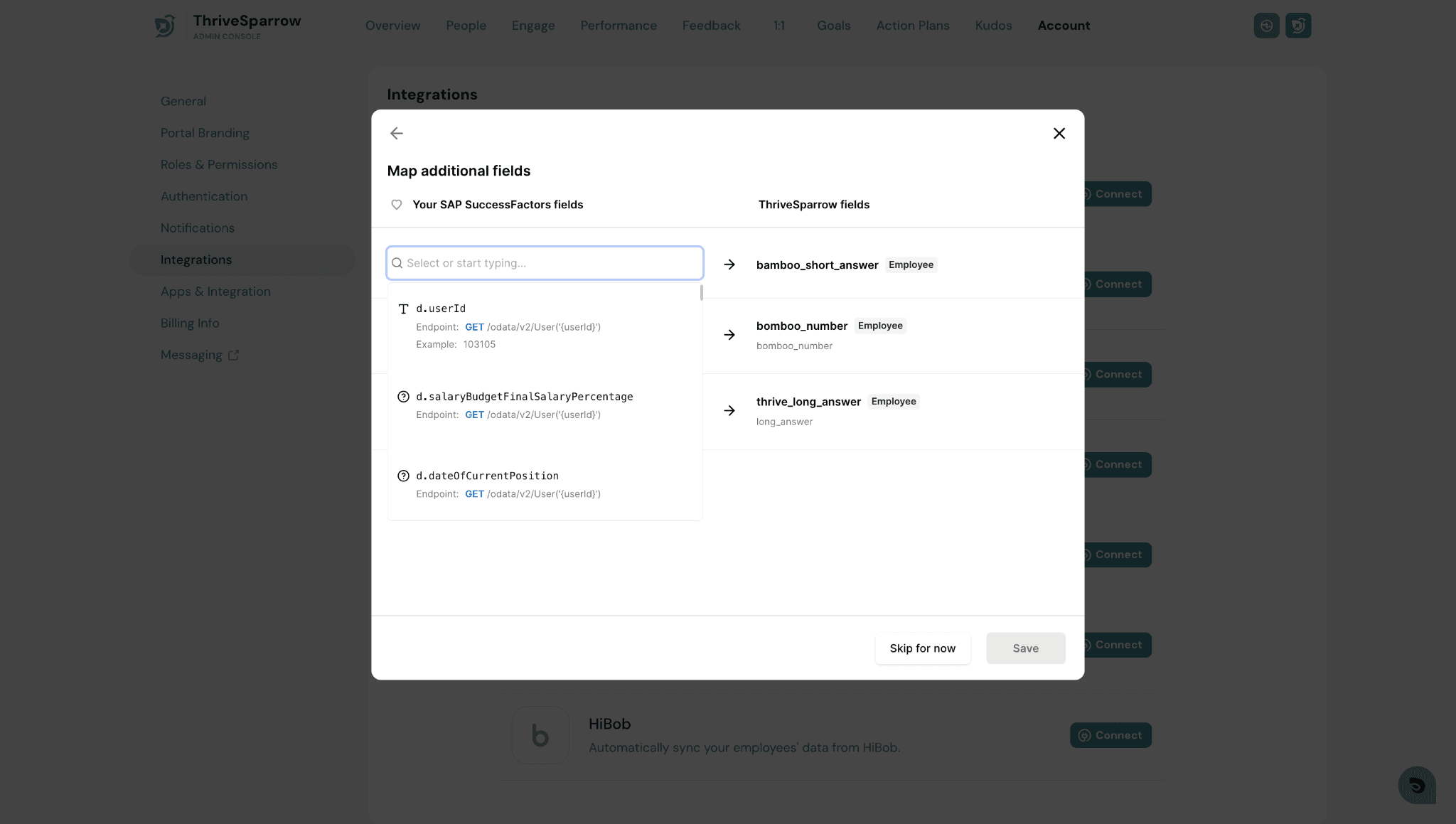
Task: Switch to the Engage tab
Action: [x=533, y=26]
